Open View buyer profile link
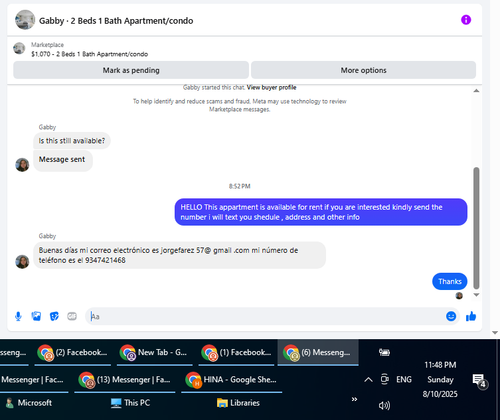Screen dimensions: 500x420 [x=271, y=87]
